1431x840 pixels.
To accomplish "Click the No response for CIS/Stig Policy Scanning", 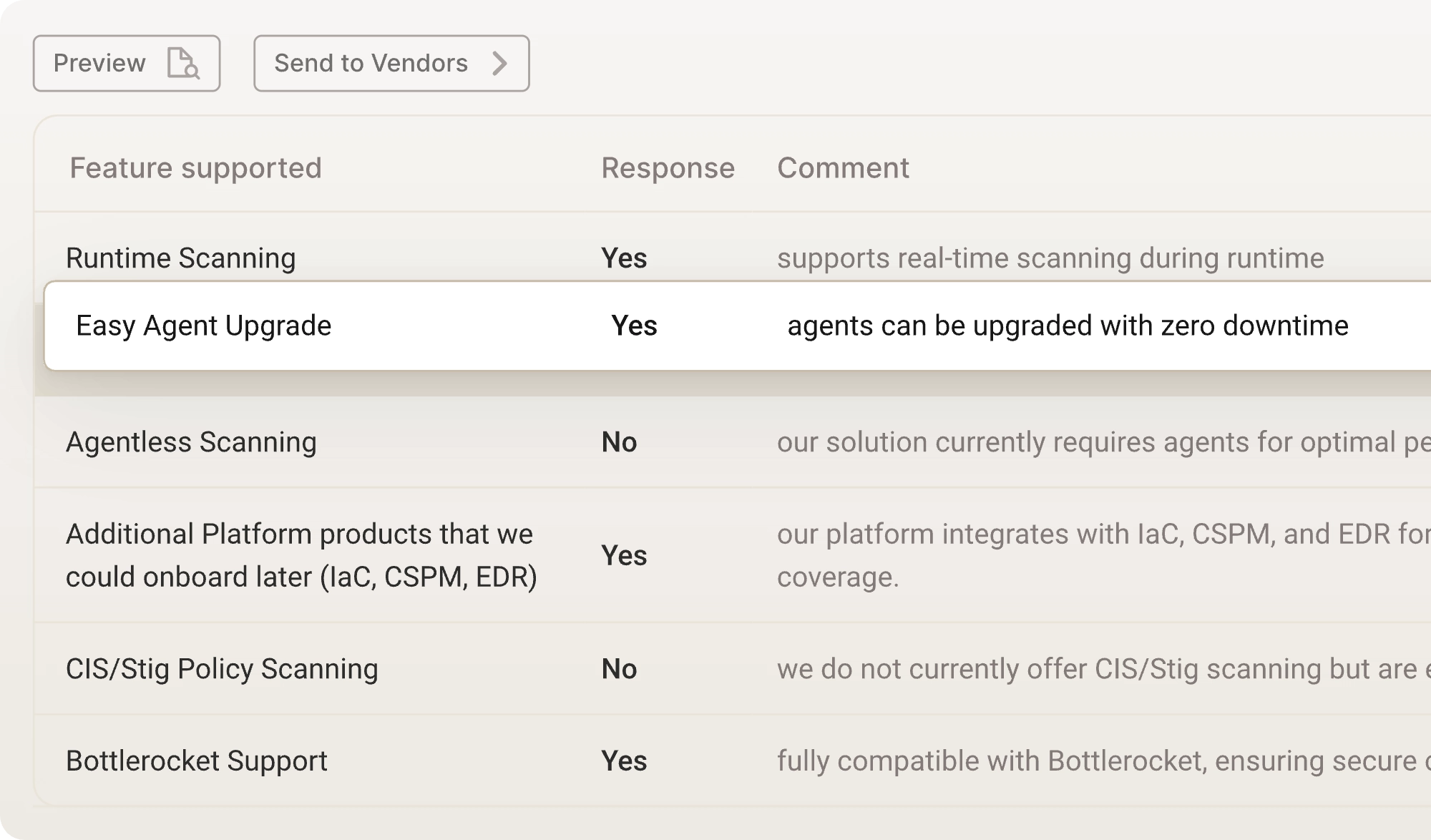I will tap(620, 670).
